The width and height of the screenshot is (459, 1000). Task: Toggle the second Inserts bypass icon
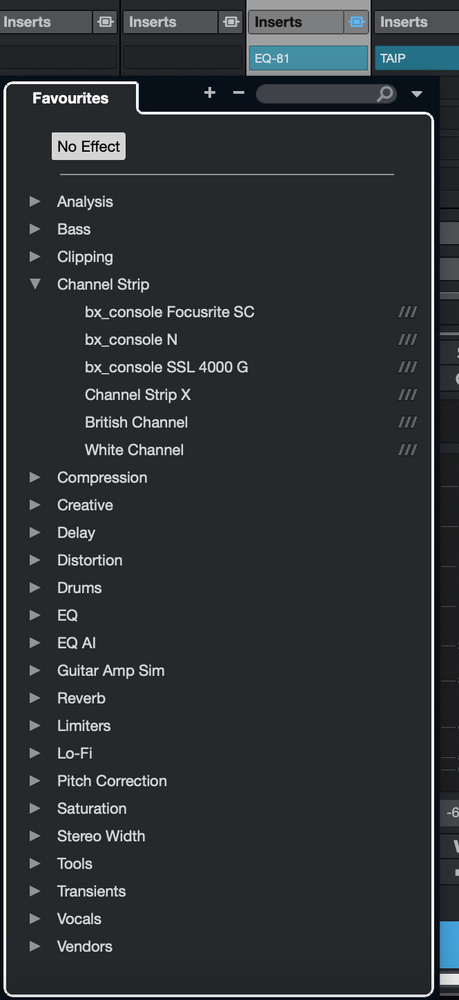230,22
